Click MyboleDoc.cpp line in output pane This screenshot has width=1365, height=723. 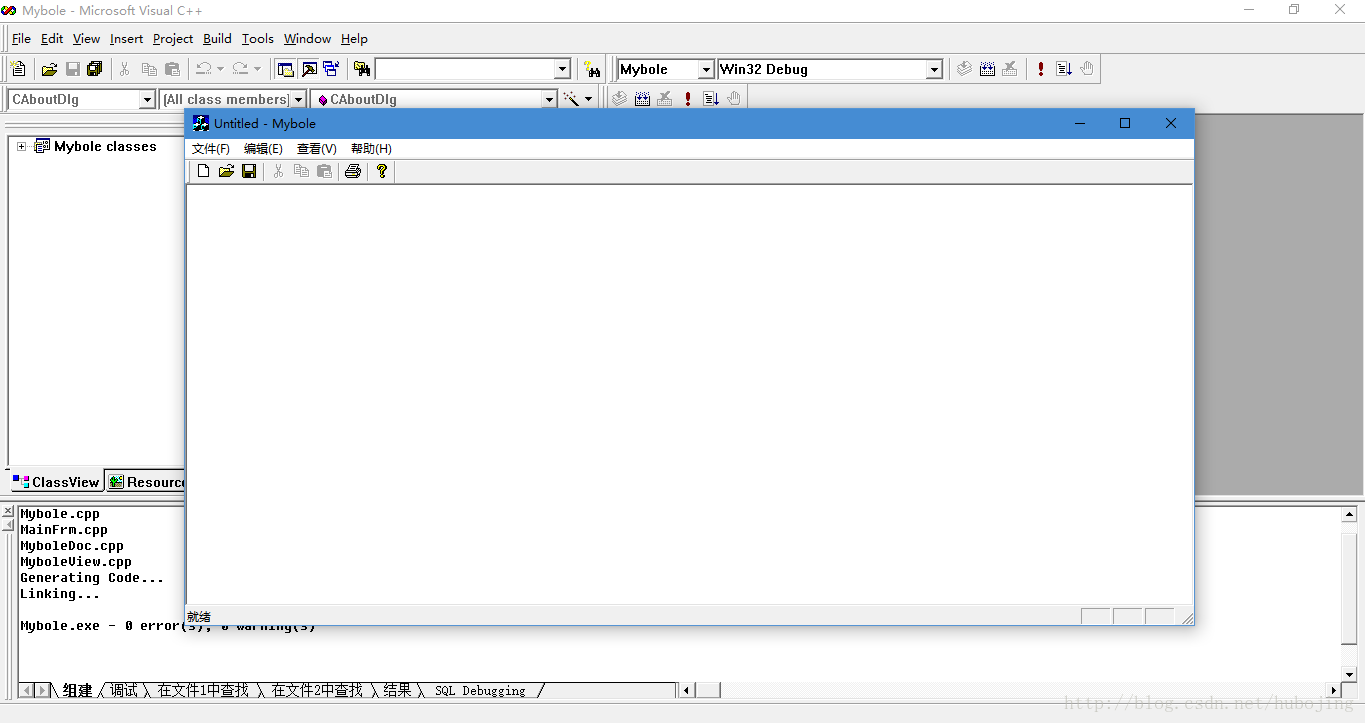point(72,546)
